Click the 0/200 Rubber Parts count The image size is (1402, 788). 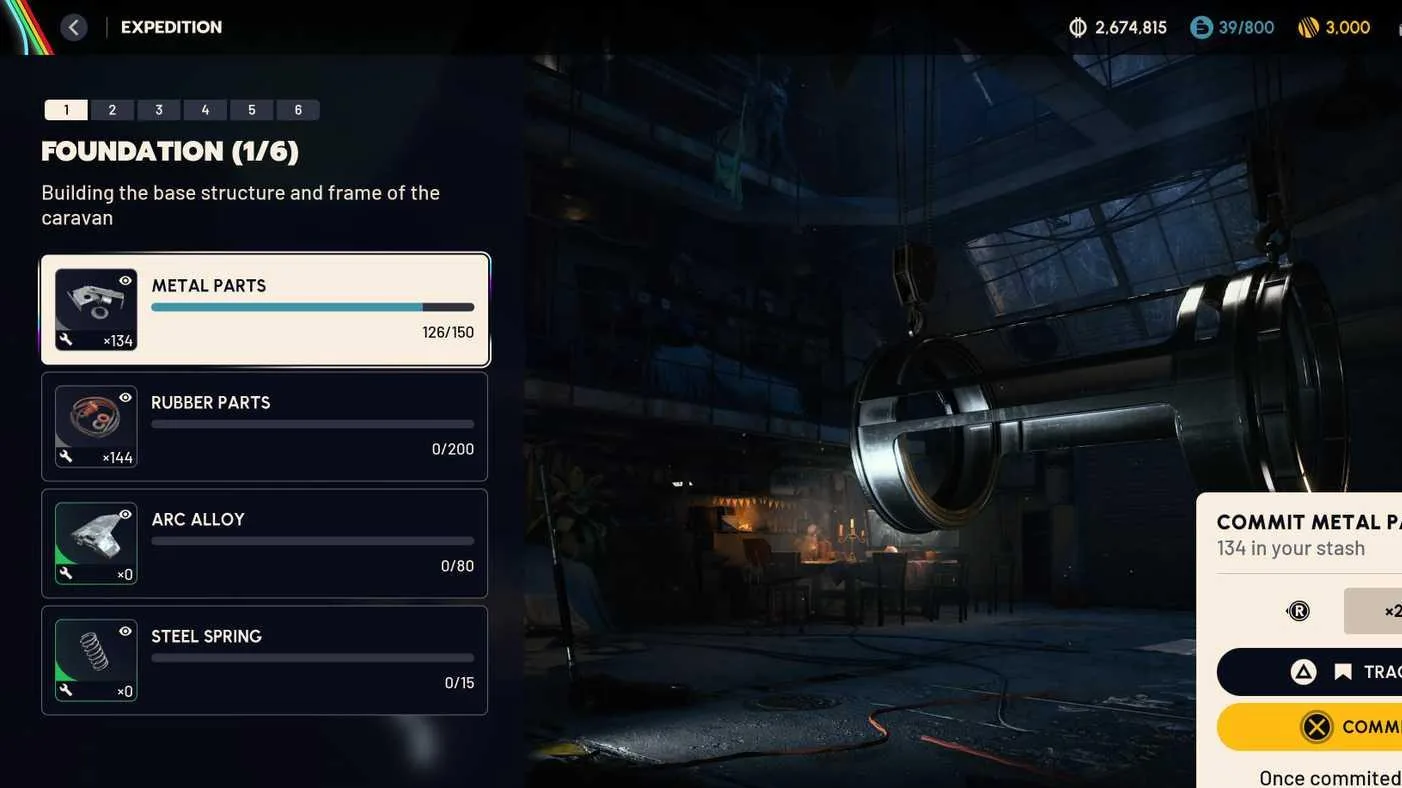453,450
